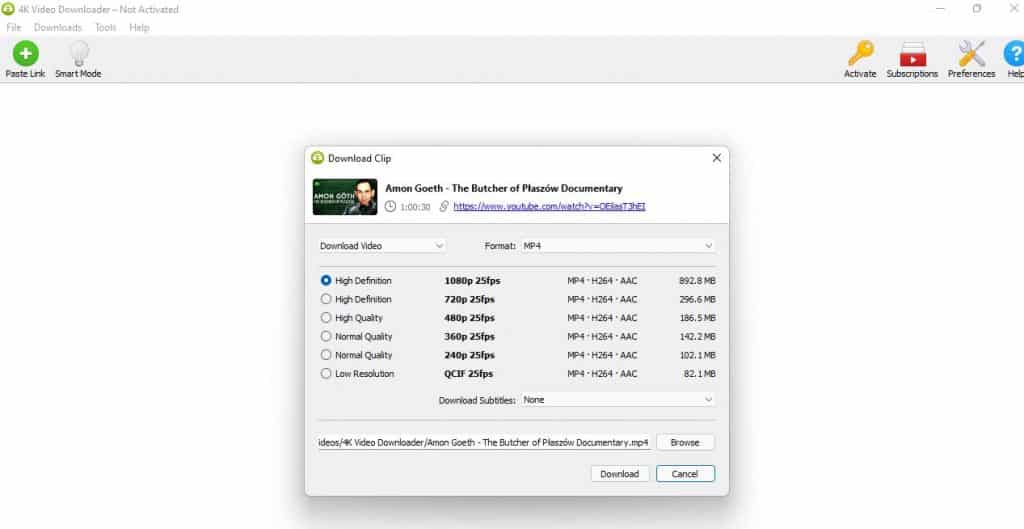1024x529 pixels.
Task: Open the Format MP4 dropdown
Action: [618, 246]
